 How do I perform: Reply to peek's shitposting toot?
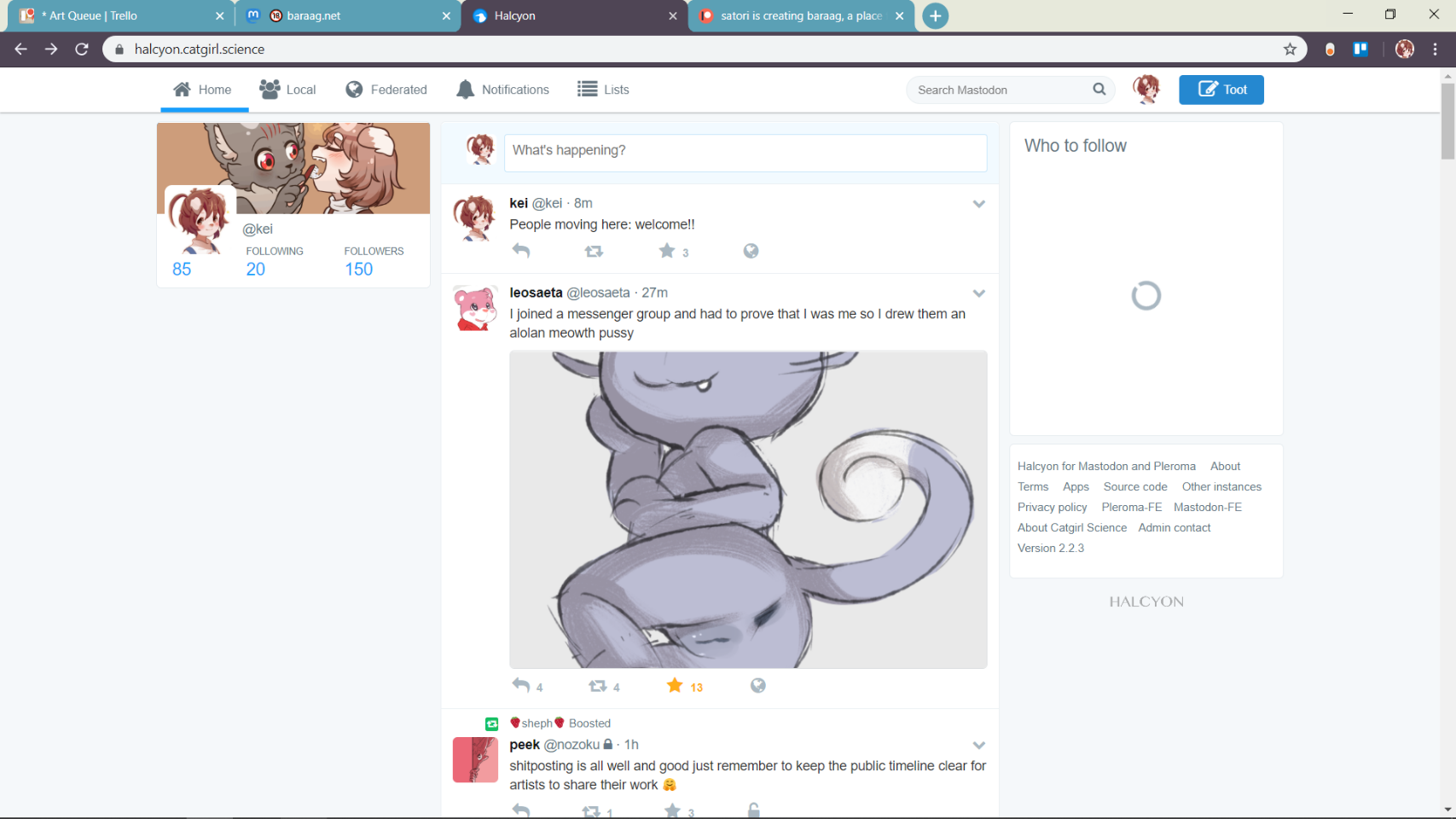[x=521, y=810]
